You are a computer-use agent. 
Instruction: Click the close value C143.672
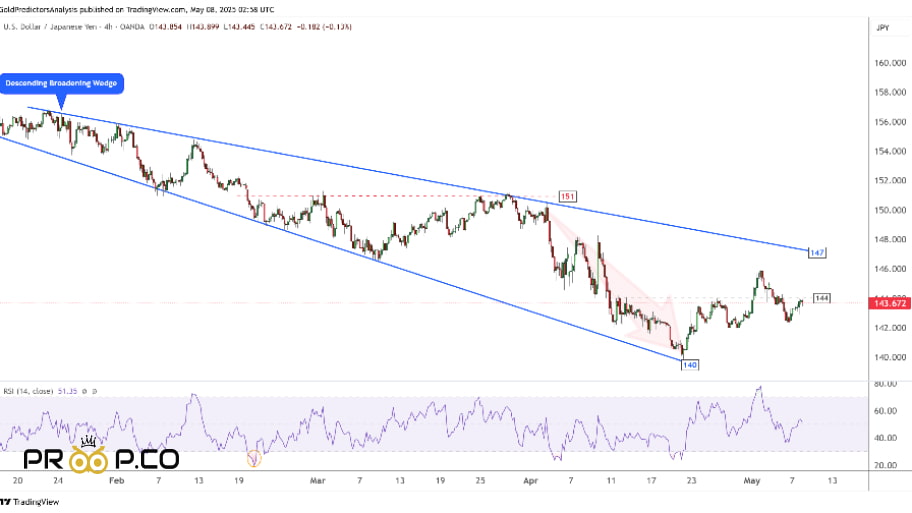click(x=276, y=27)
